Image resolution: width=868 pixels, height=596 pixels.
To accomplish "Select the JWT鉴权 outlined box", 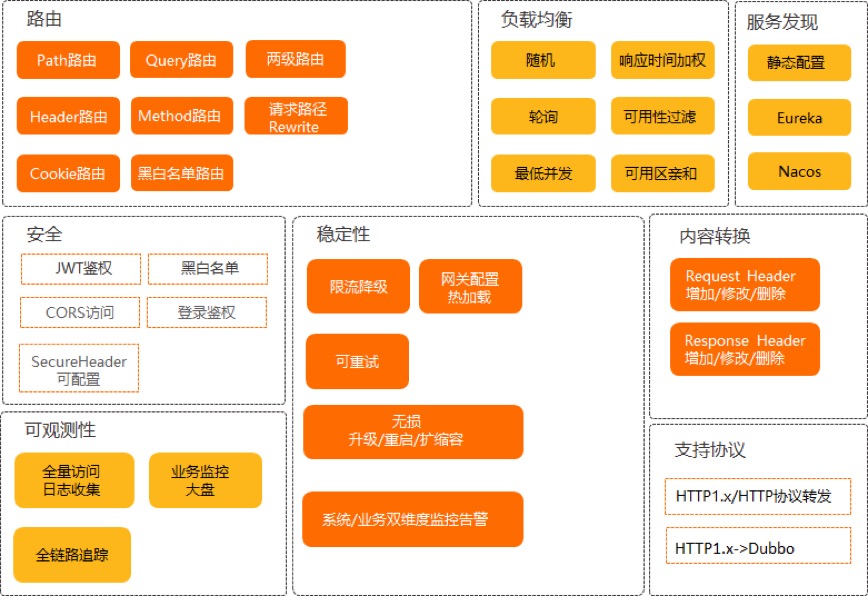I will click(84, 269).
